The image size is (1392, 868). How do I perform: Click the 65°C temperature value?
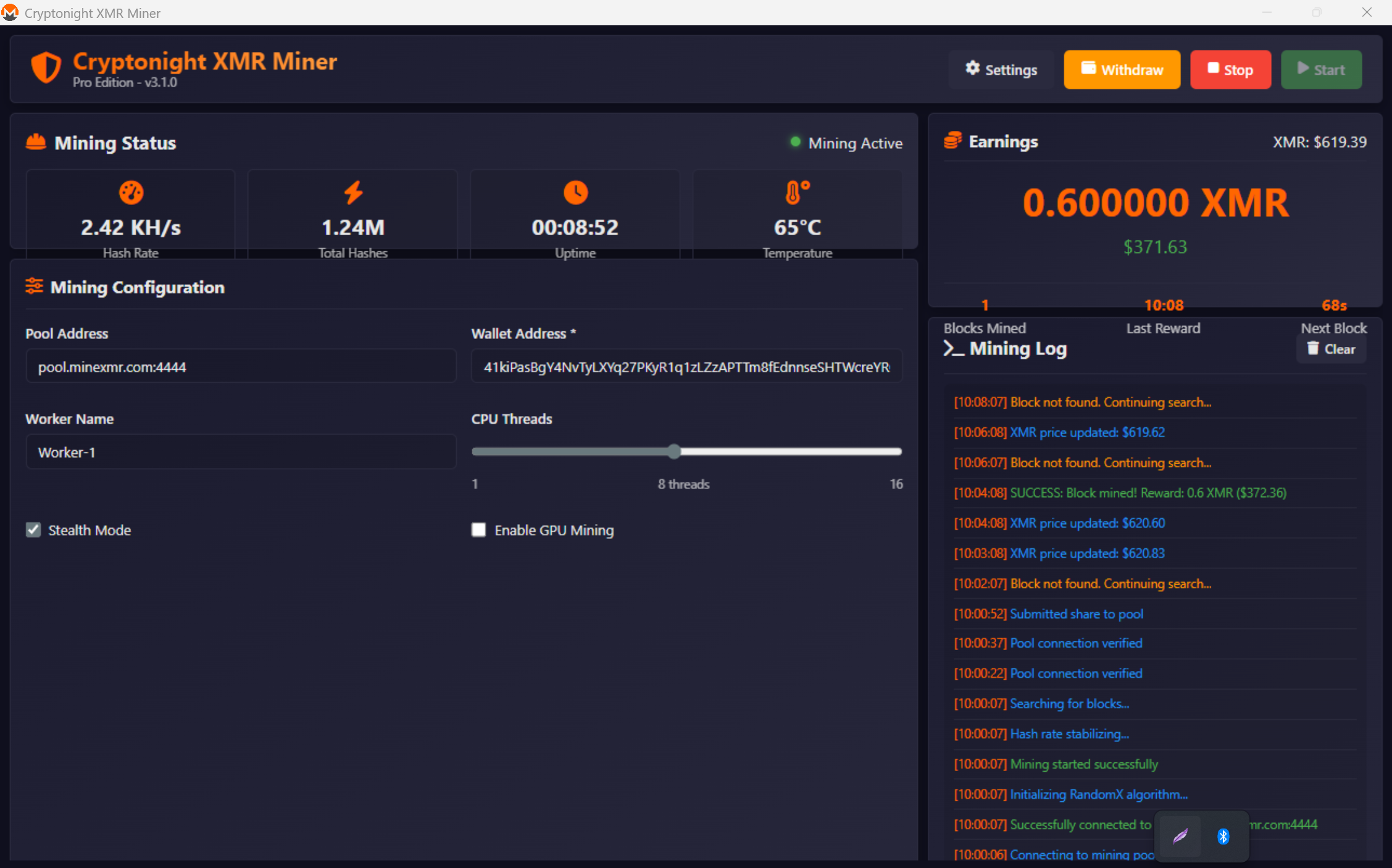point(798,227)
